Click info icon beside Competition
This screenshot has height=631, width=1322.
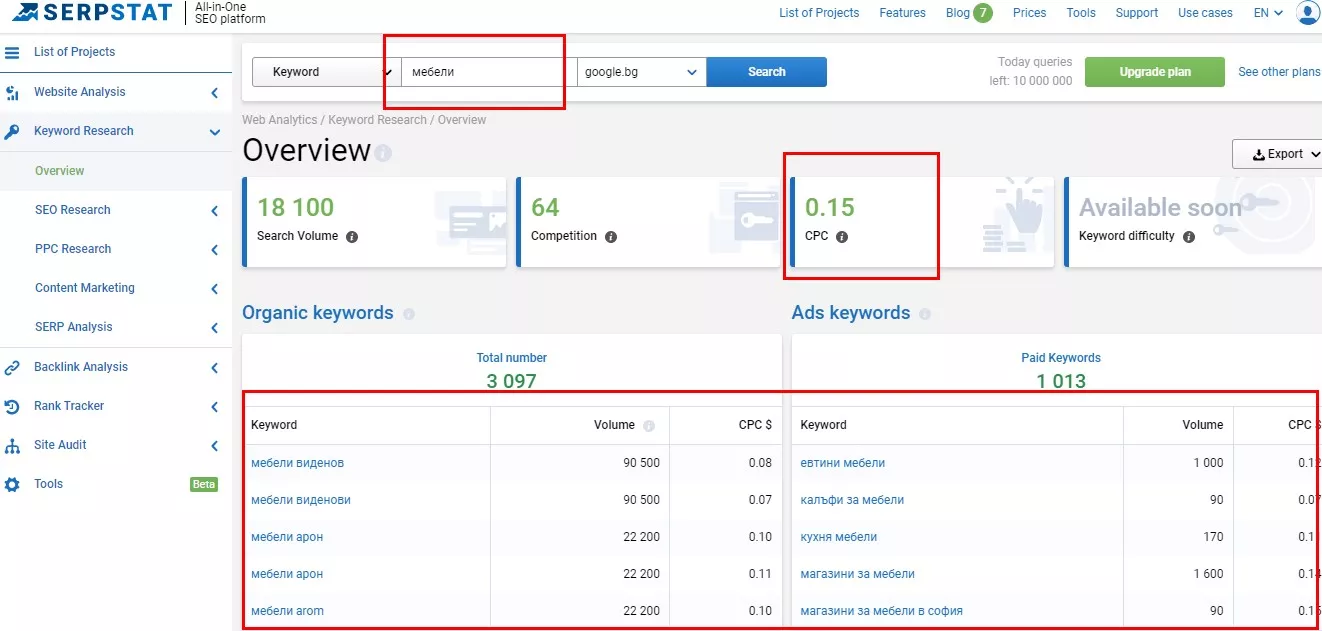tap(611, 237)
